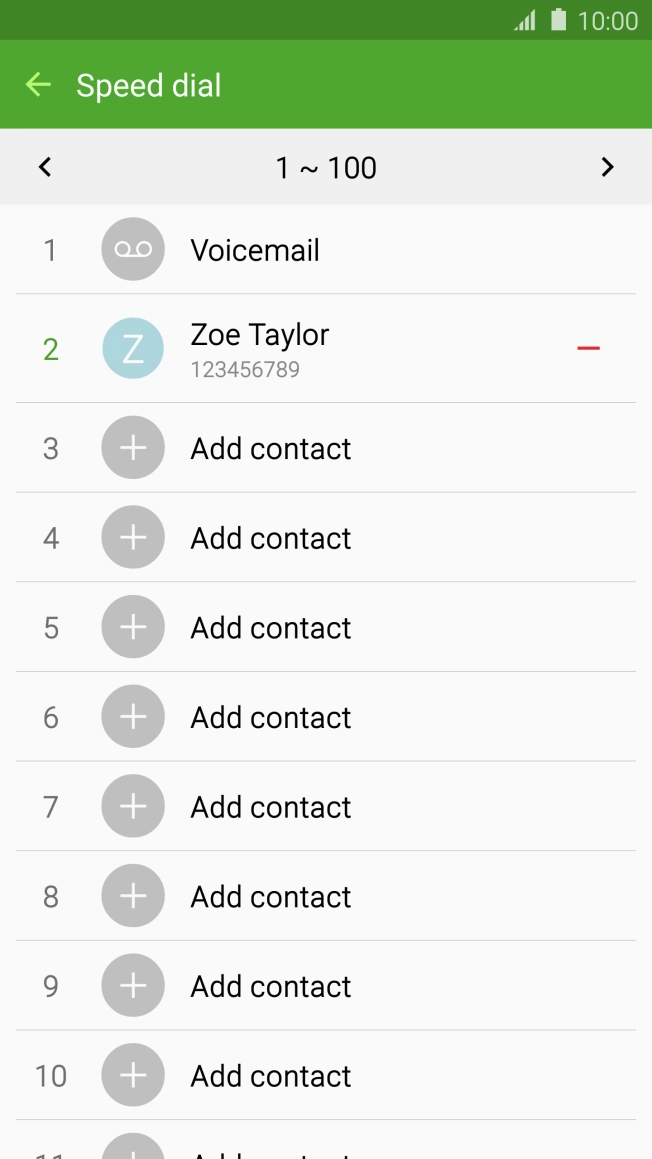Tap the back arrow in Speed dial header

[38, 85]
